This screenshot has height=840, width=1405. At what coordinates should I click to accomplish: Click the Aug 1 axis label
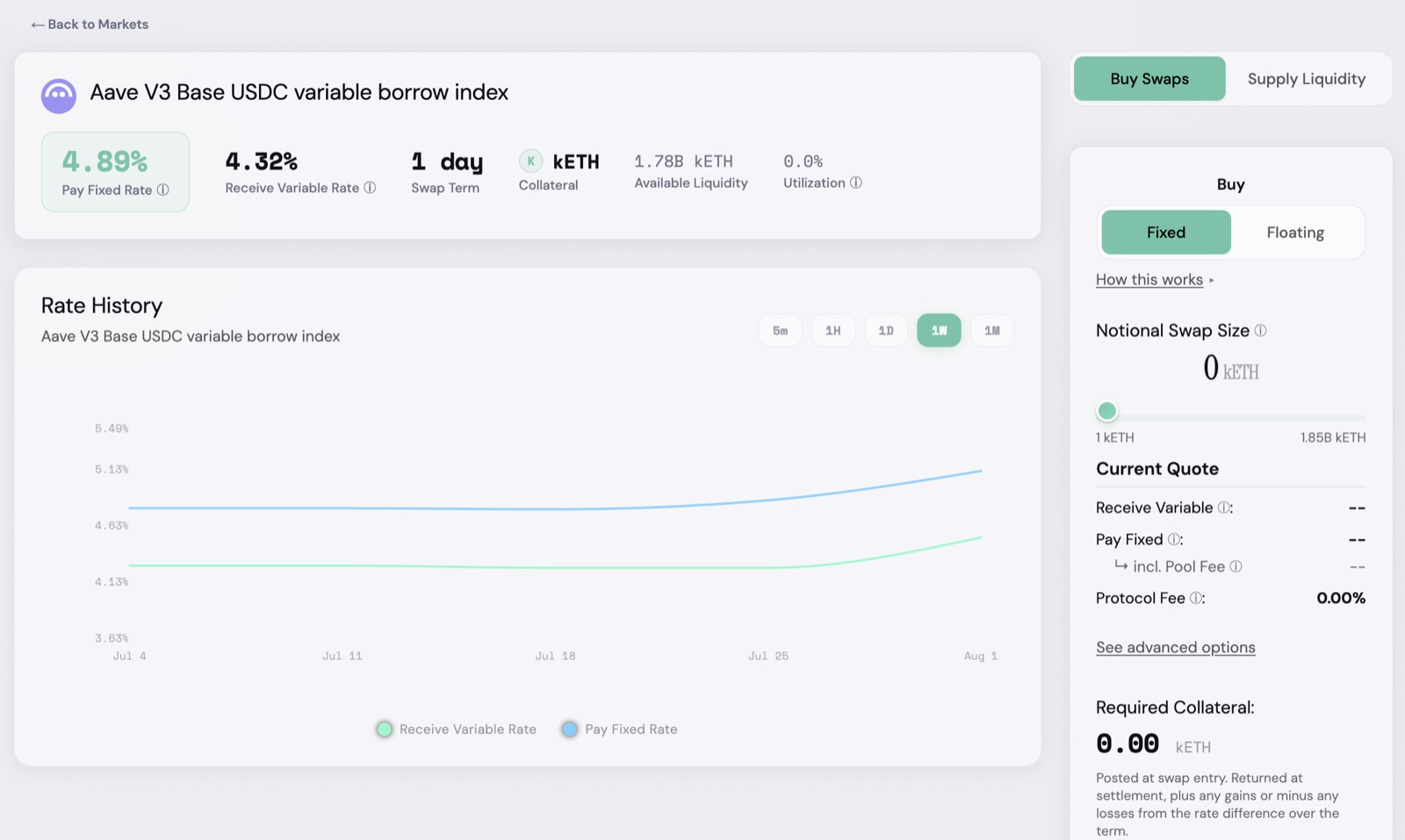[x=980, y=656]
